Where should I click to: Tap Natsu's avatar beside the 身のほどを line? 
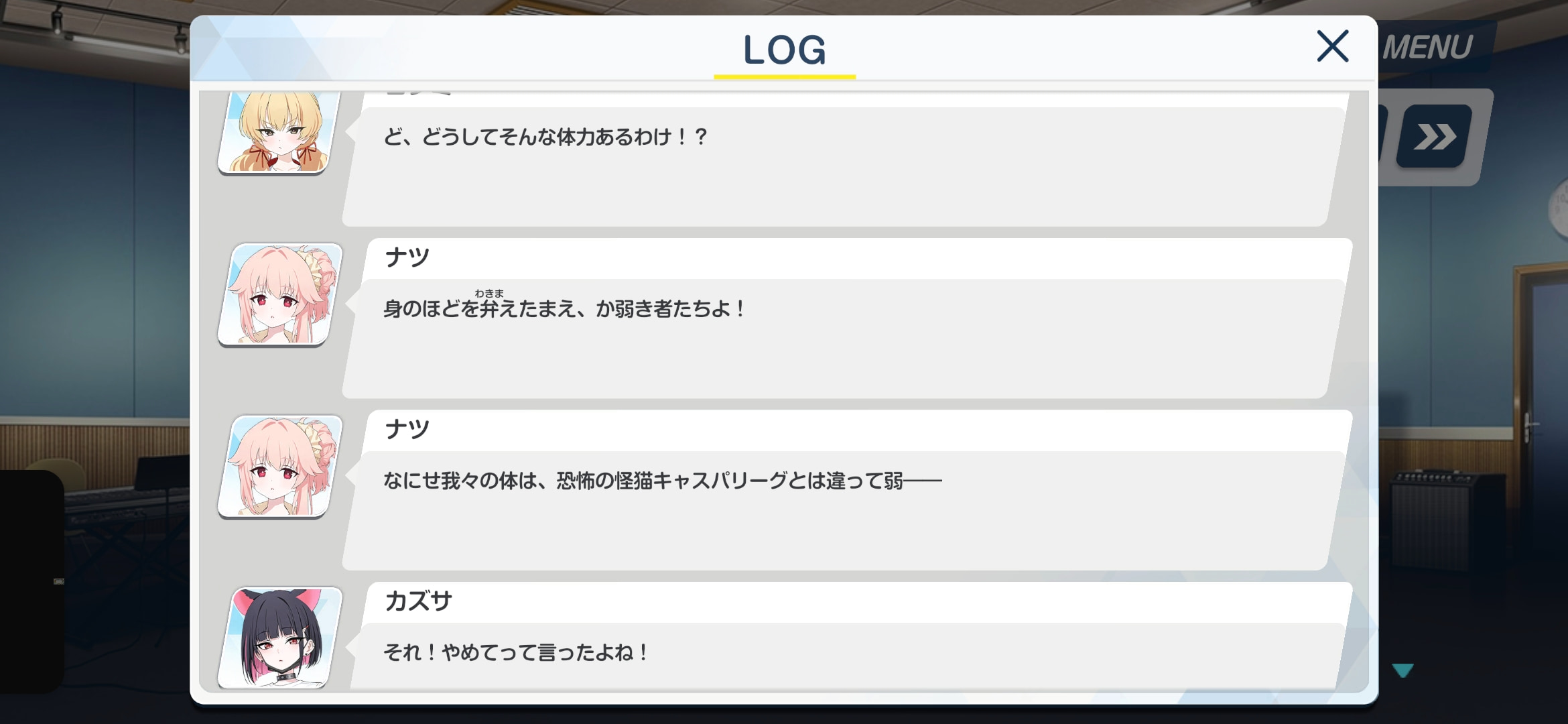pyautogui.click(x=280, y=294)
